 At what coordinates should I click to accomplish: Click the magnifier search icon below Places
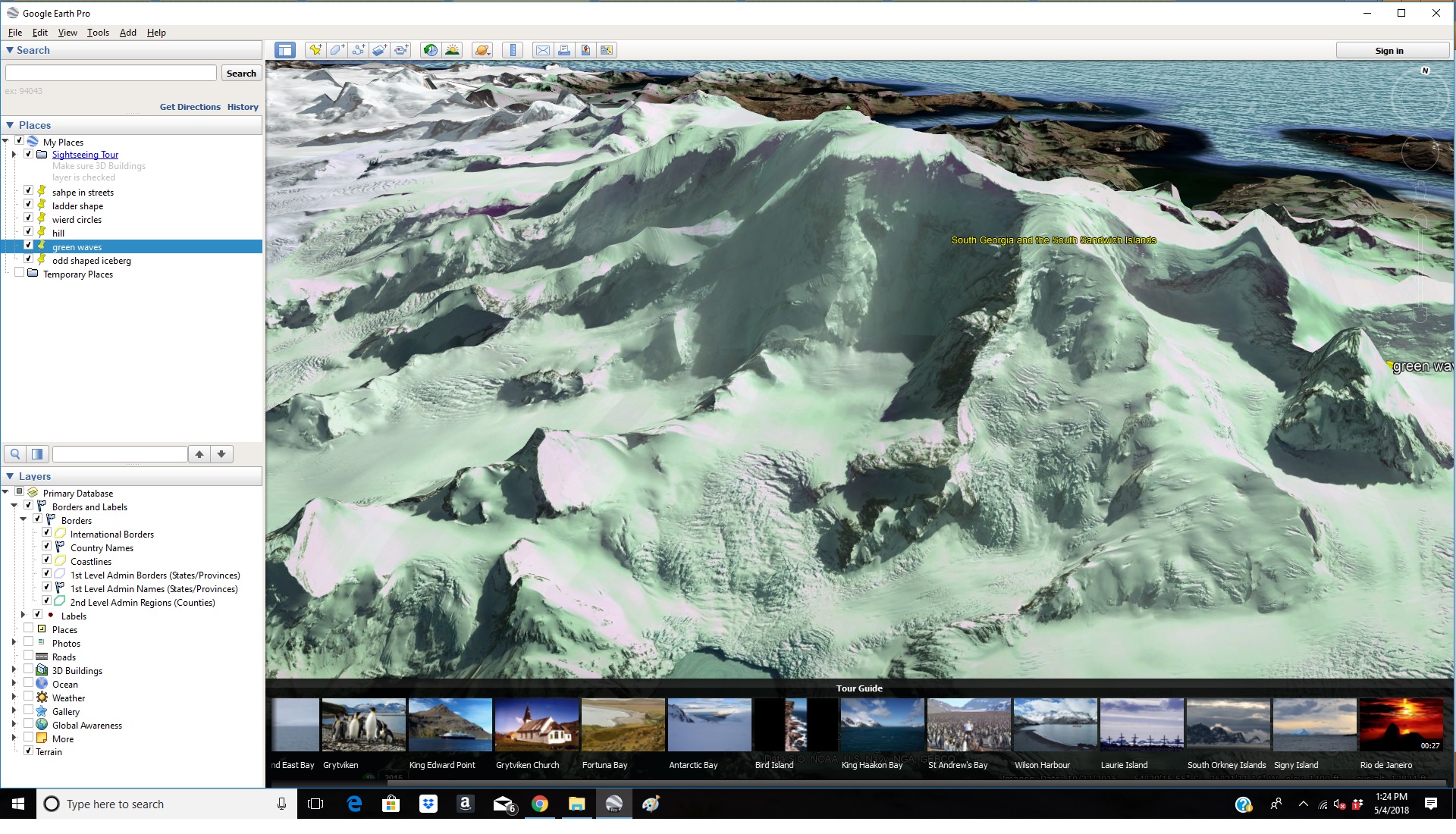point(15,454)
